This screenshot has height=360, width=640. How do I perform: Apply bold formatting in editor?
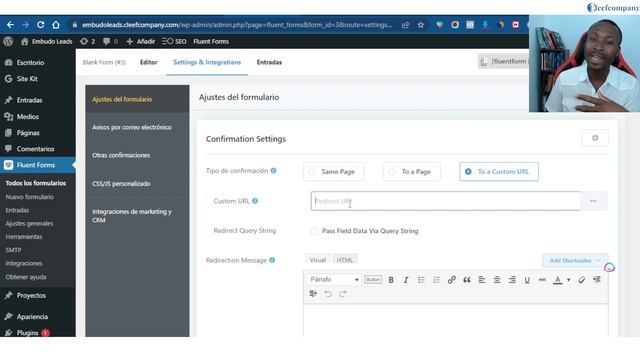click(391, 280)
